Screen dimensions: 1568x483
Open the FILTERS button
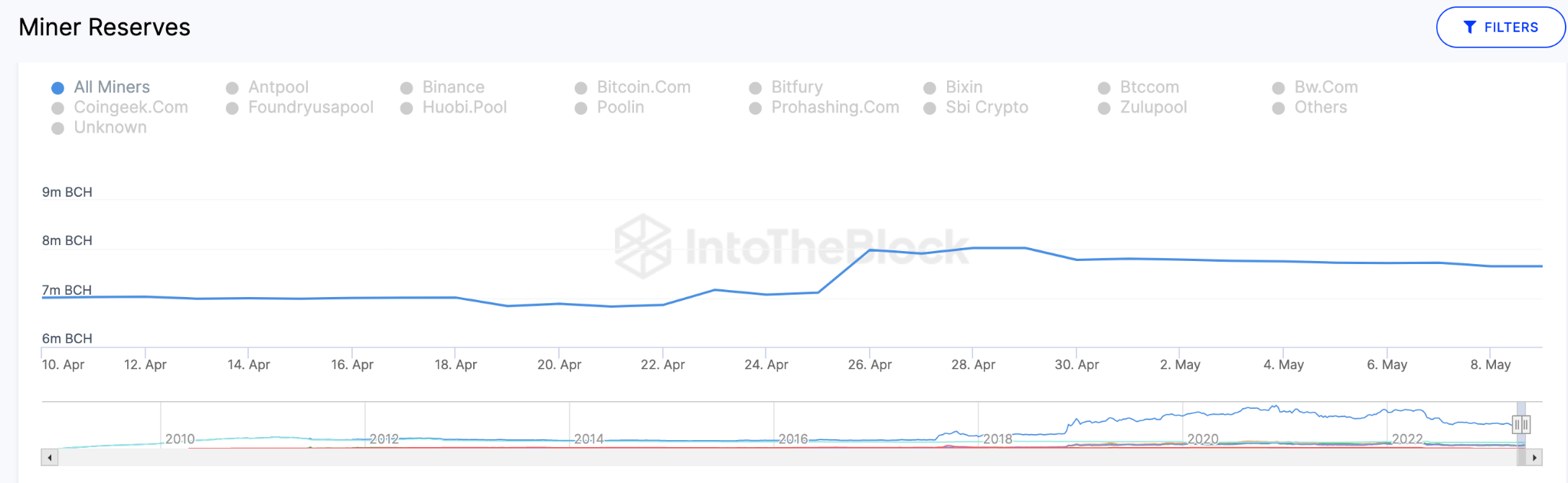coord(1500,28)
